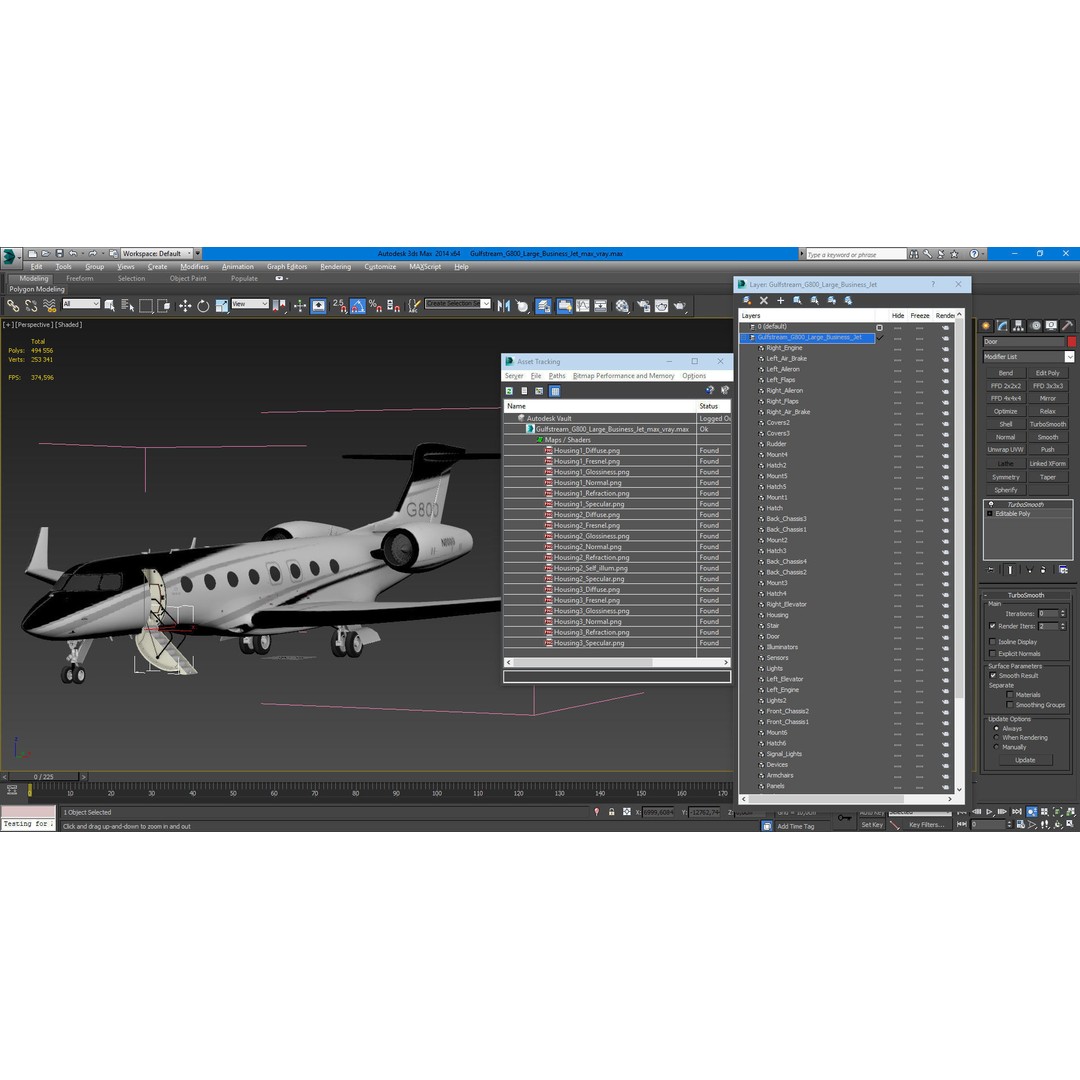Click the red object color swatch
The image size is (1080, 1080).
[1071, 342]
